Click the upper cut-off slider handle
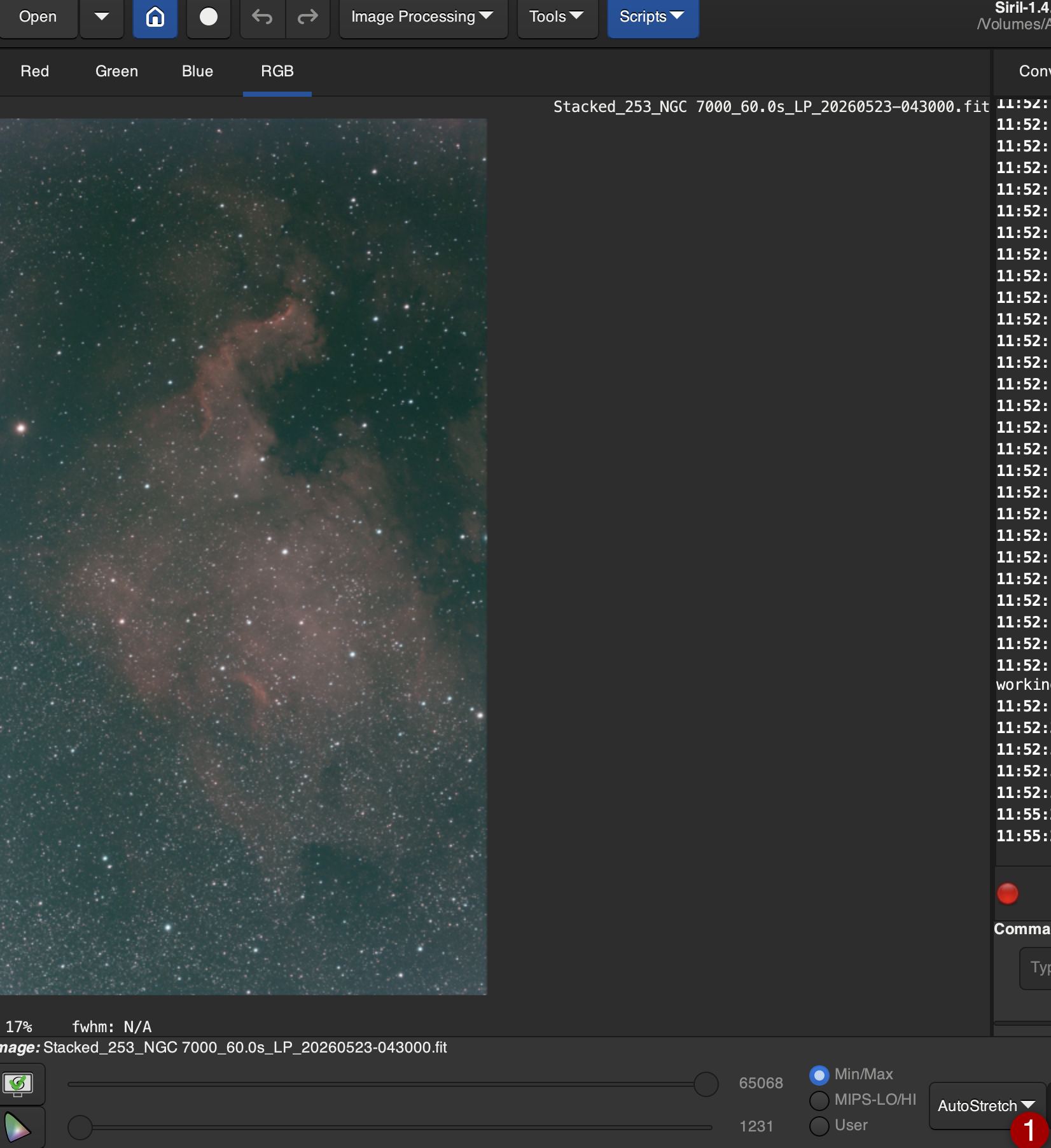The image size is (1051, 1148). (706, 1084)
